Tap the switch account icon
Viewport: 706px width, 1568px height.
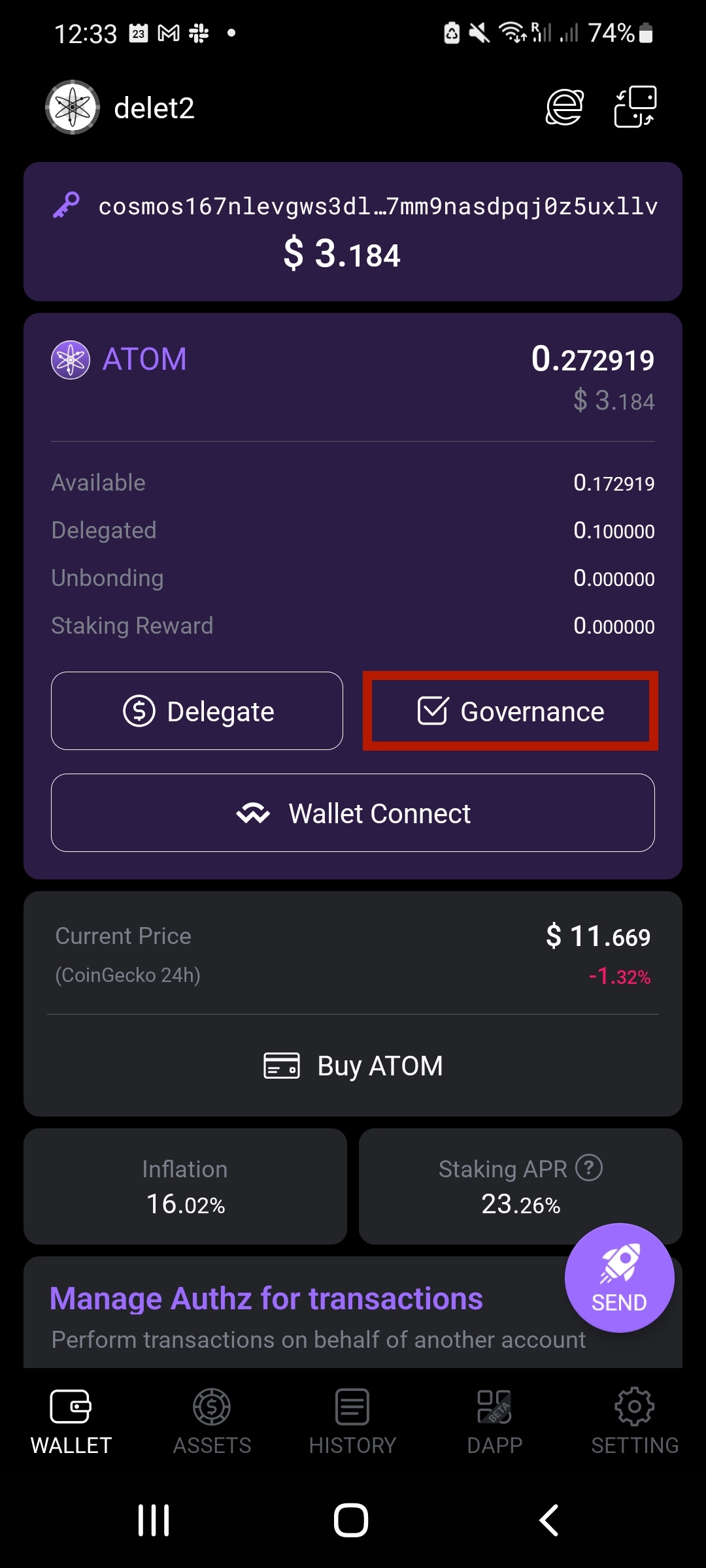coord(635,107)
